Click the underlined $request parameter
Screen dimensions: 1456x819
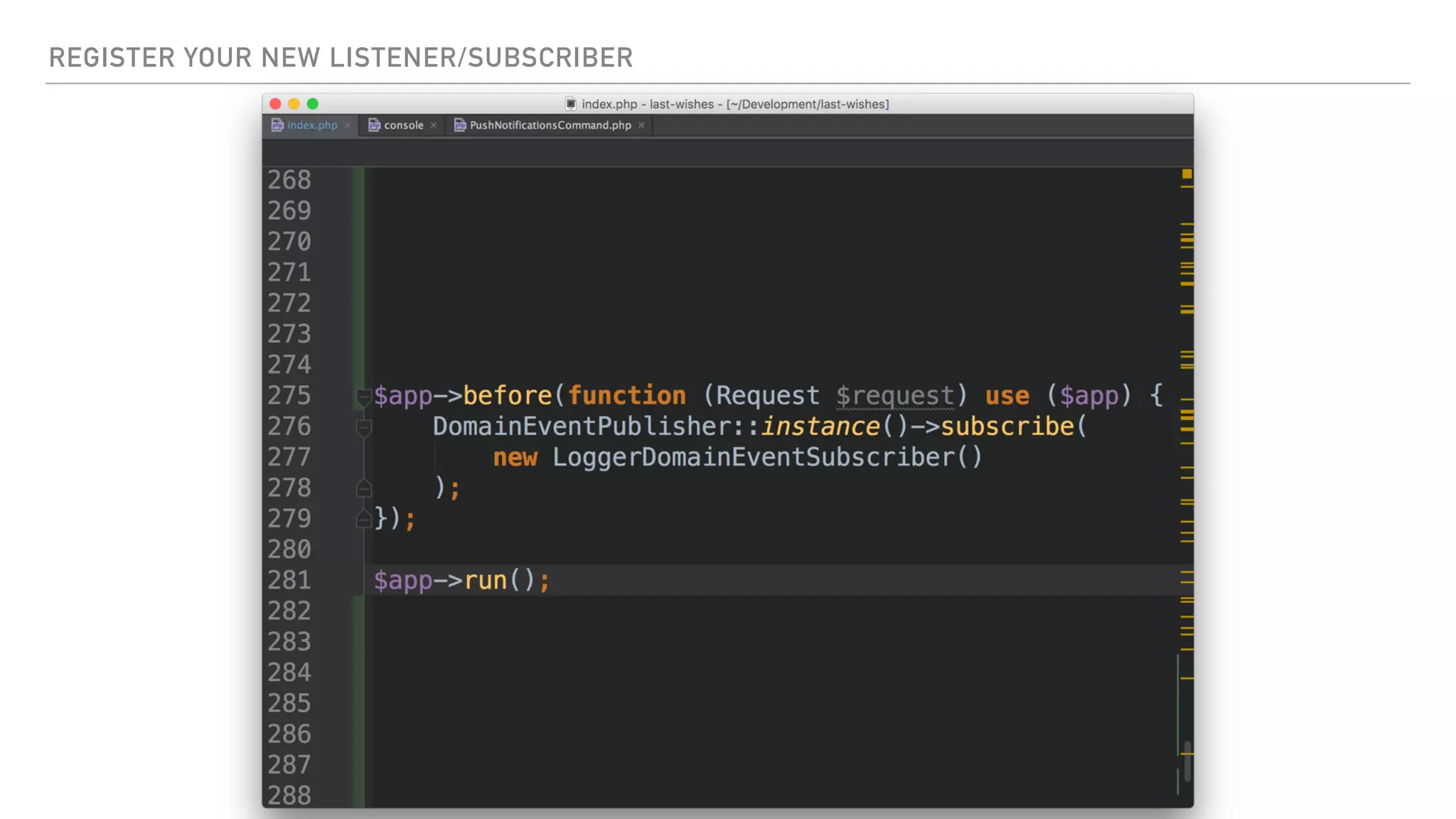click(894, 396)
